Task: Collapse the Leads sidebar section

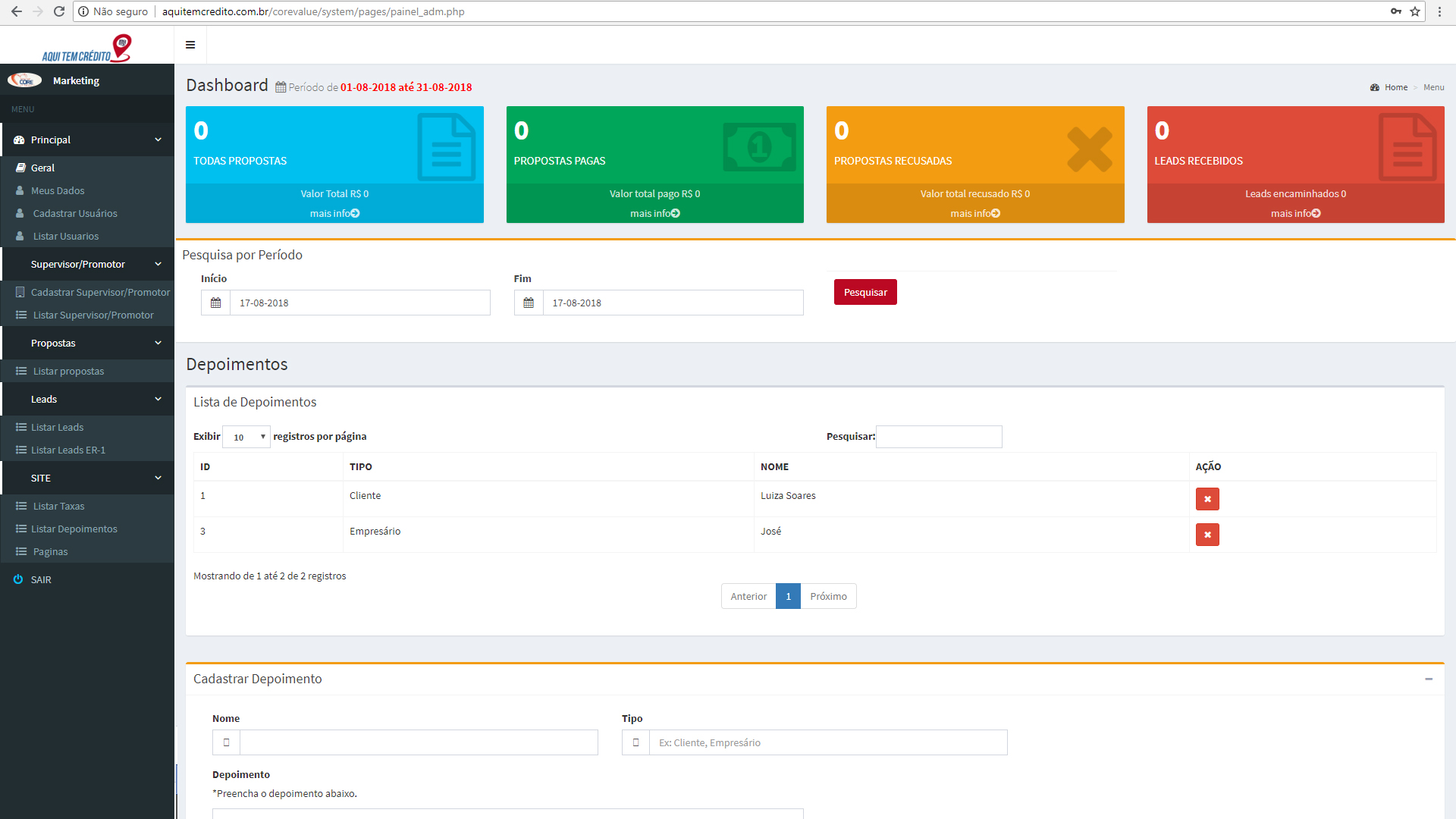Action: coord(158,399)
